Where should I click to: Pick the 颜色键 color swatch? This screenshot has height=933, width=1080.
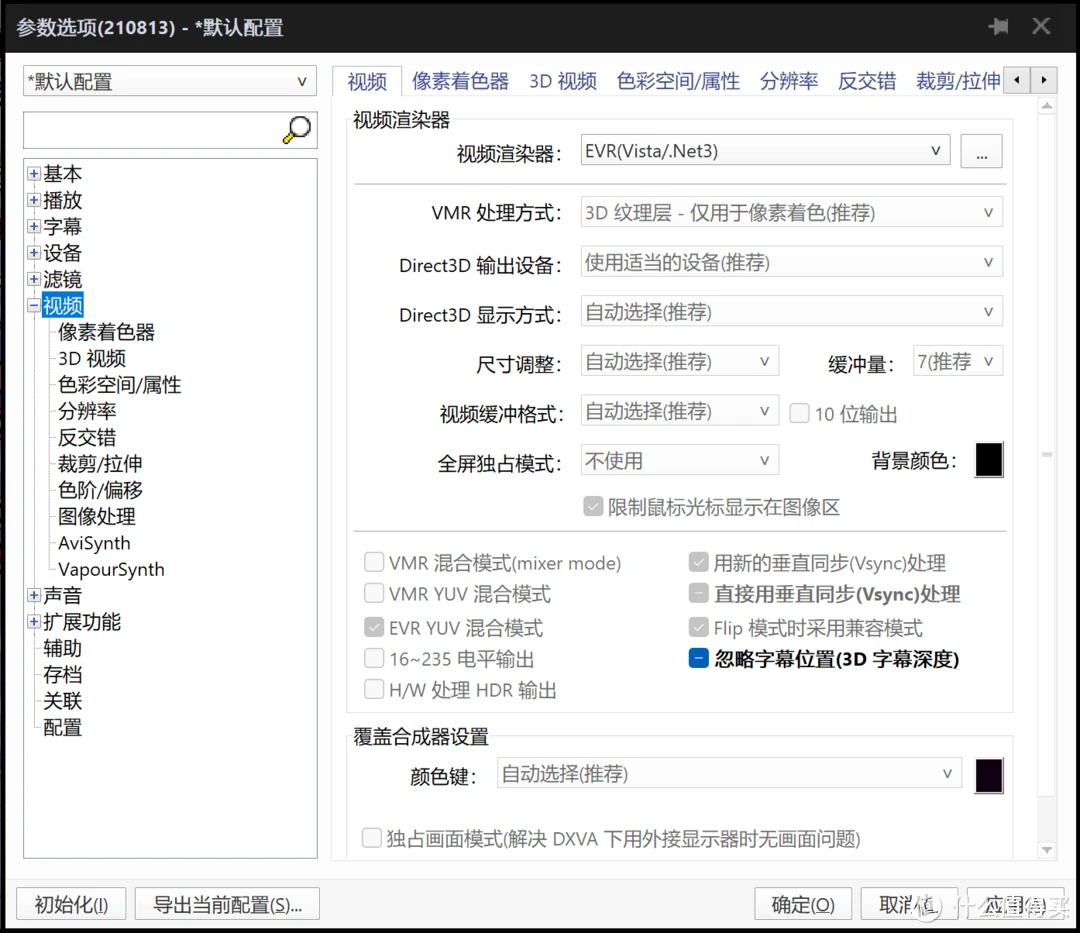[988, 776]
